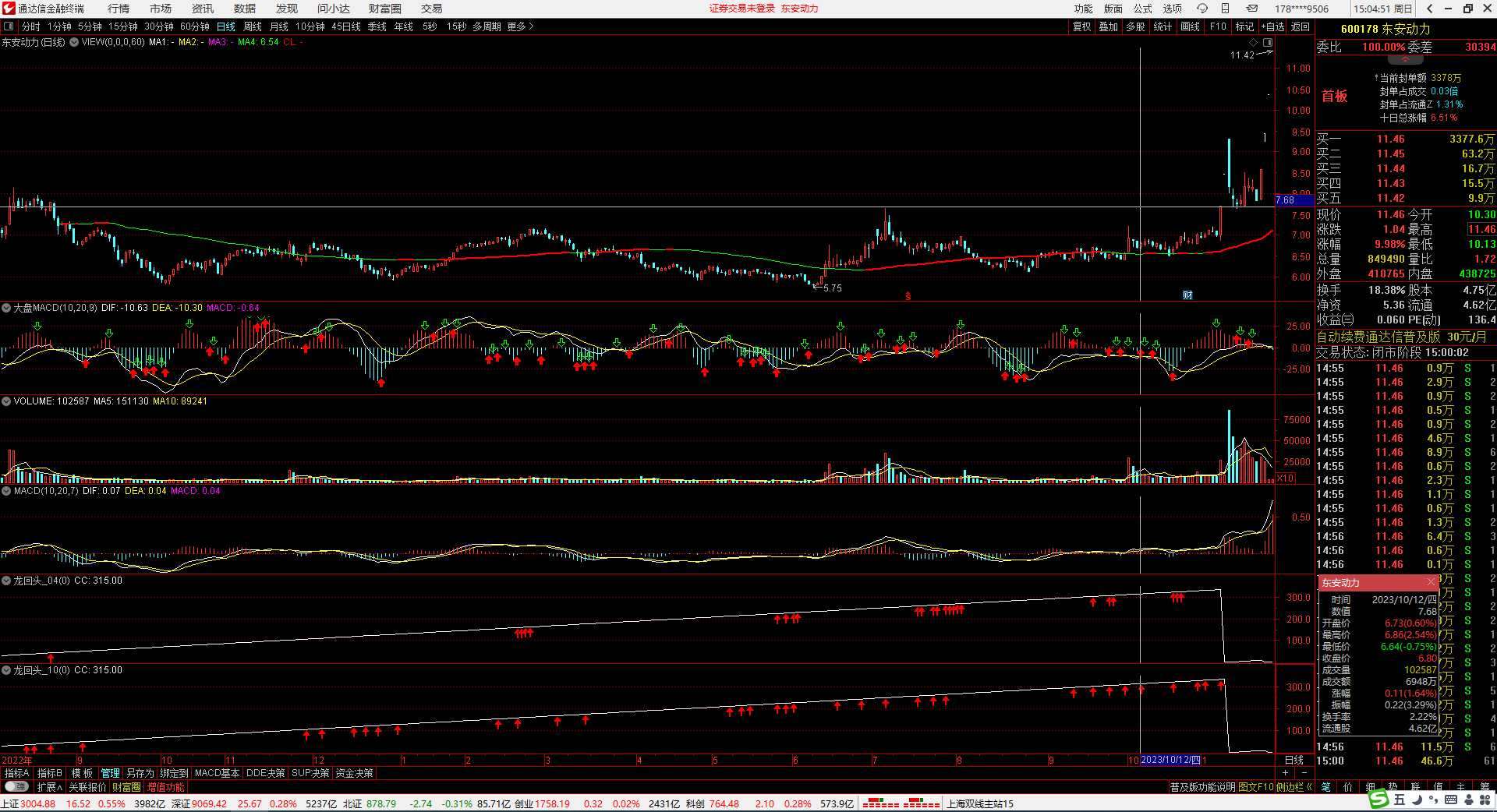
Task: Open the 公式 menu
Action: pyautogui.click(x=1143, y=9)
